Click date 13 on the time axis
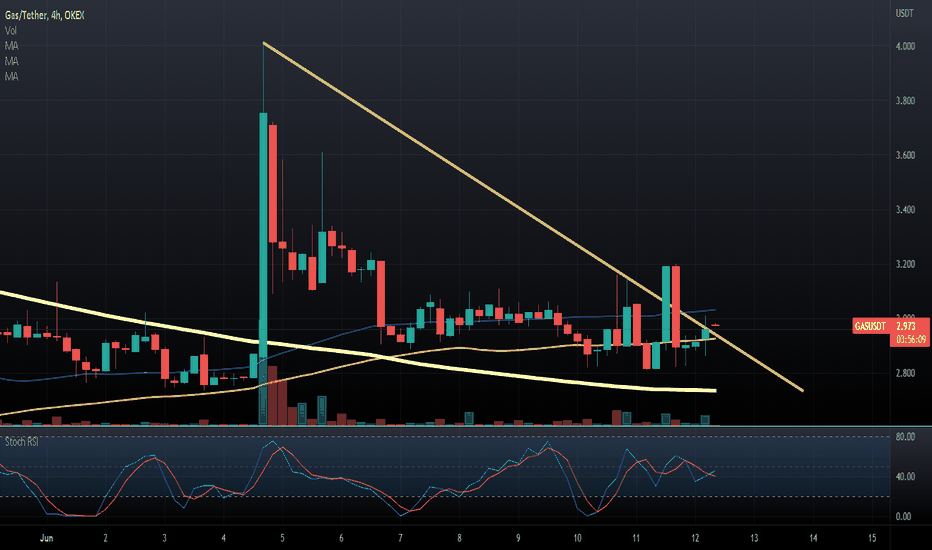Image resolution: width=932 pixels, height=550 pixels. pyautogui.click(x=754, y=538)
